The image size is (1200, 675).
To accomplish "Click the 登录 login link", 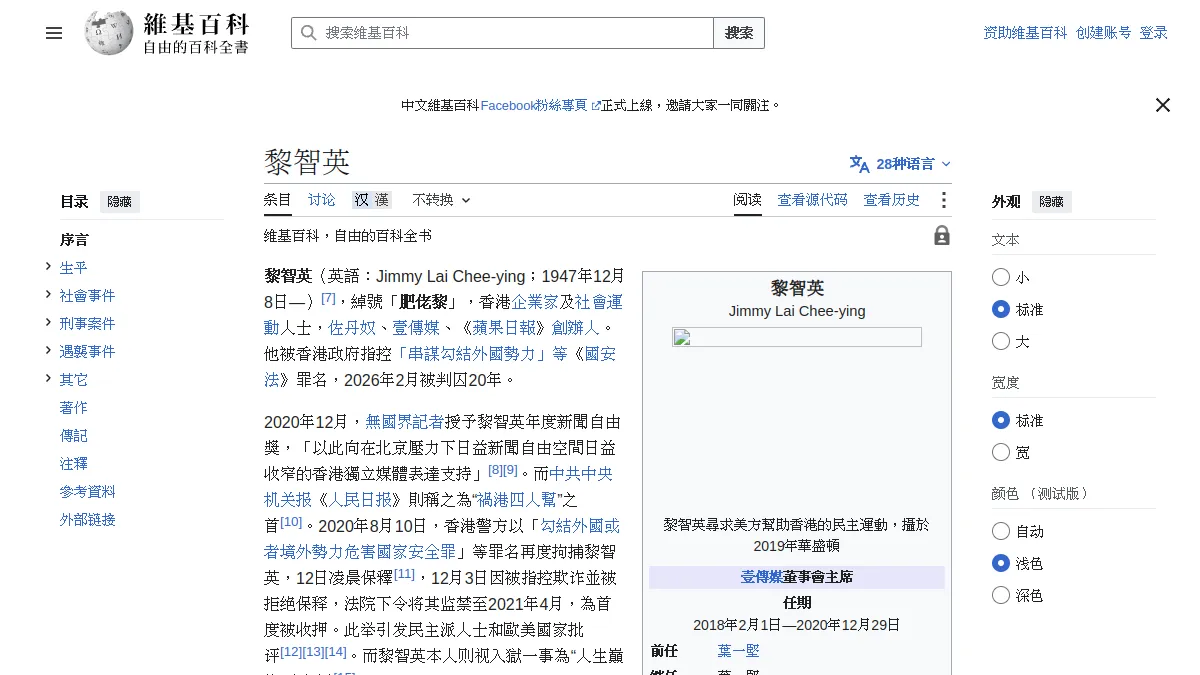I will [1154, 33].
